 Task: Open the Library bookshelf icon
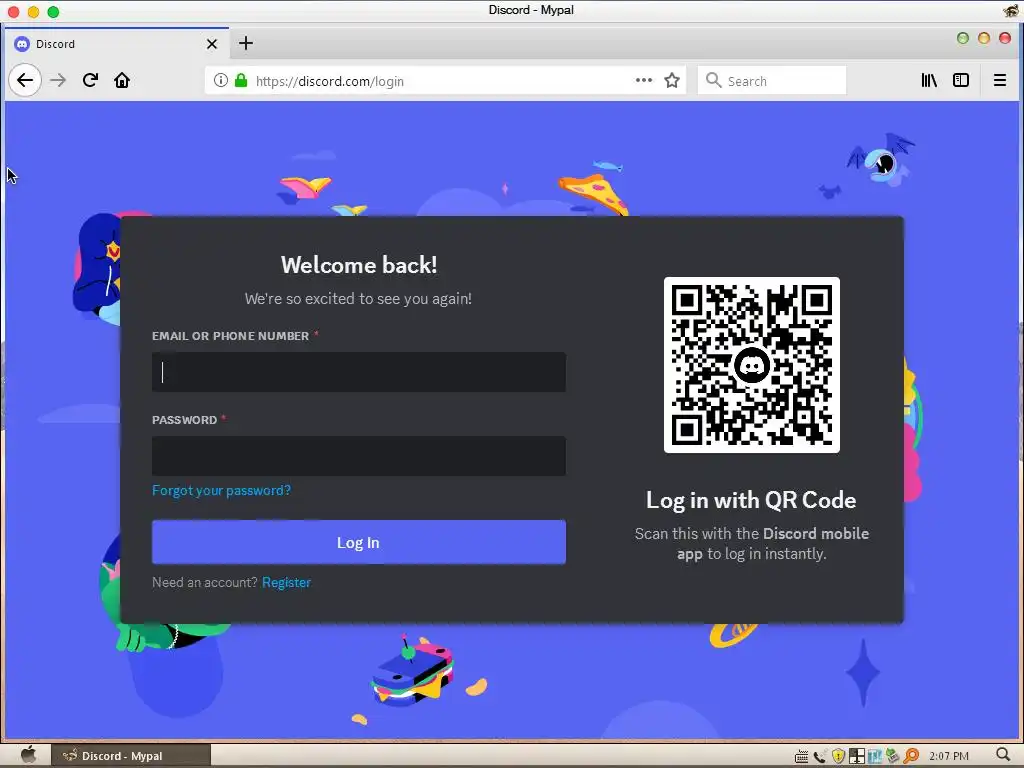pyautogui.click(x=929, y=80)
